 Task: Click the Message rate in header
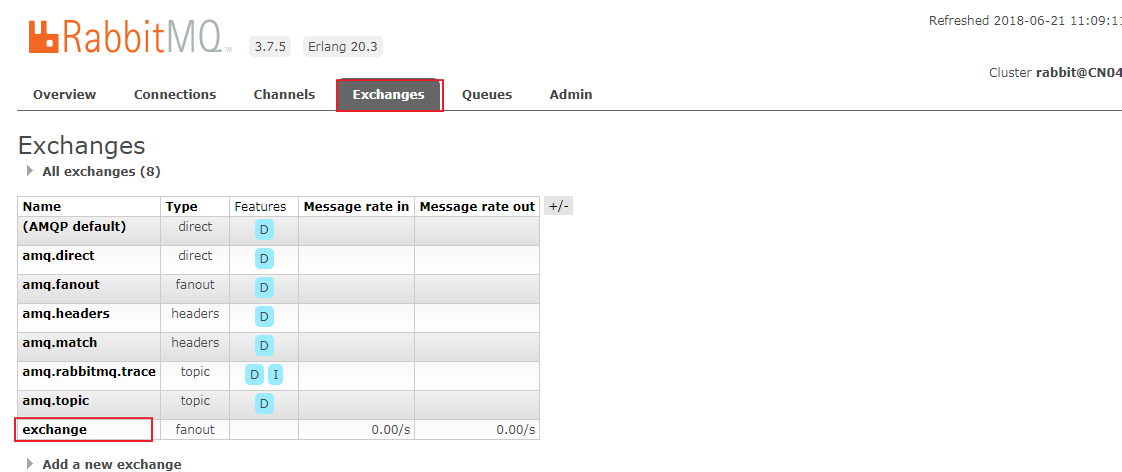point(356,207)
